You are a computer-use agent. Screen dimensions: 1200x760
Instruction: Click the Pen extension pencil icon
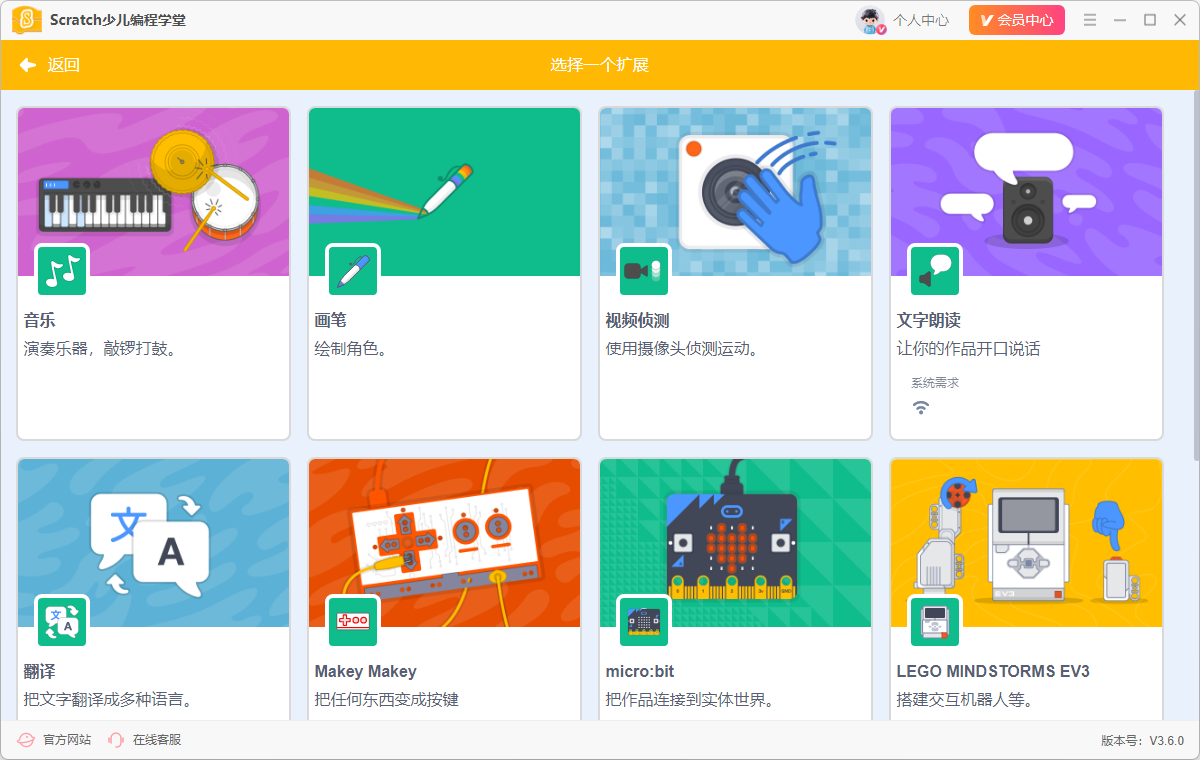(x=353, y=270)
